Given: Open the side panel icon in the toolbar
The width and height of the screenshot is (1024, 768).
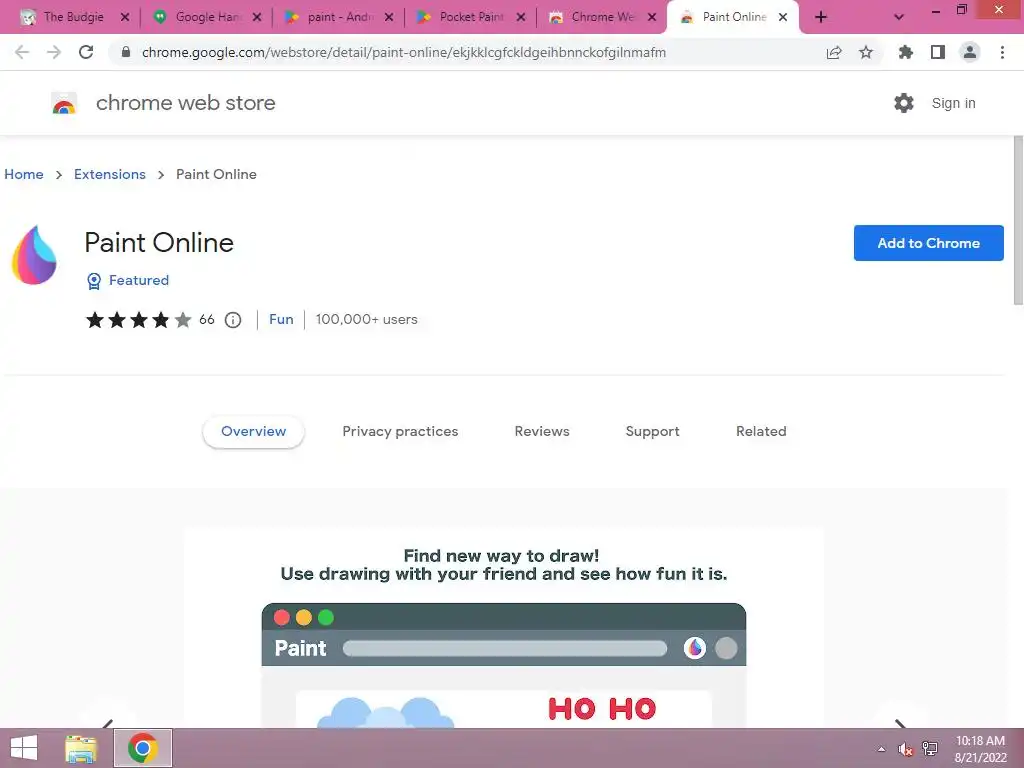Looking at the screenshot, I should point(938,52).
